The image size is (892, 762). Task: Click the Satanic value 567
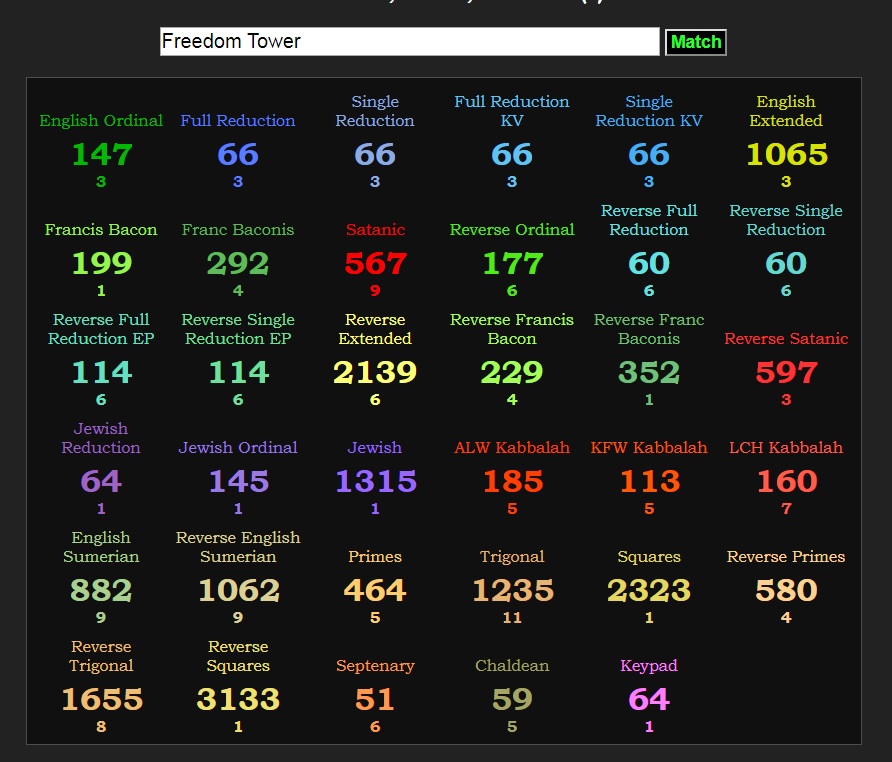(x=375, y=263)
